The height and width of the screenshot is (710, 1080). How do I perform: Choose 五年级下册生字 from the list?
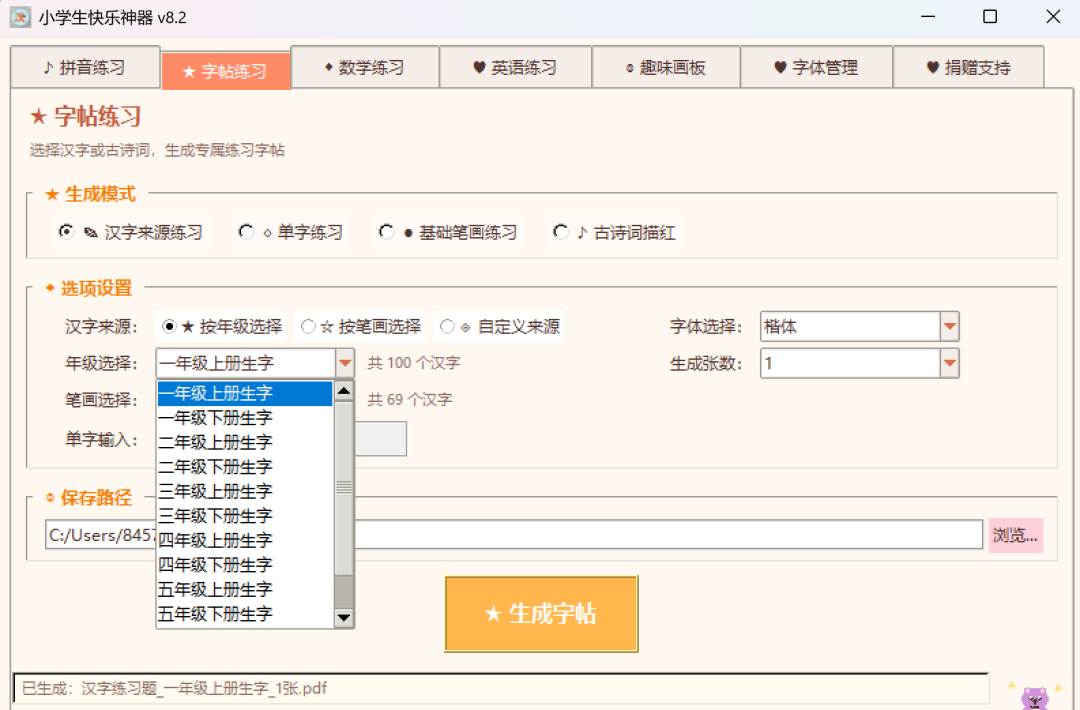click(245, 614)
